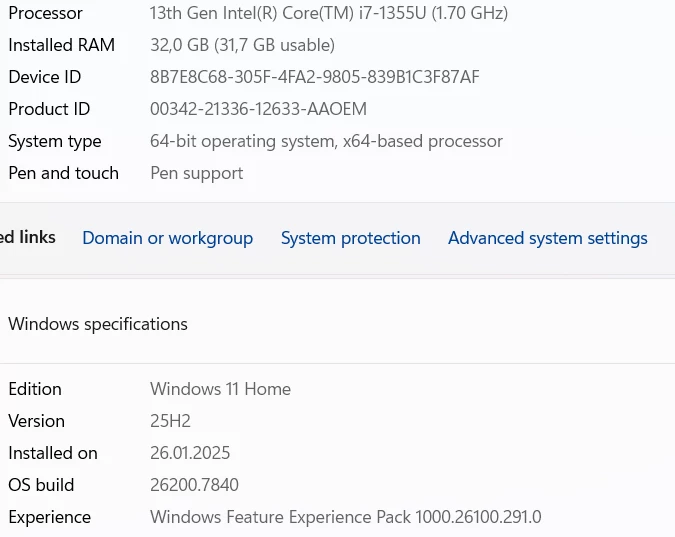The width and height of the screenshot is (675, 537).
Task: Select the Version value 25H2
Action: pyautogui.click(x=170, y=421)
